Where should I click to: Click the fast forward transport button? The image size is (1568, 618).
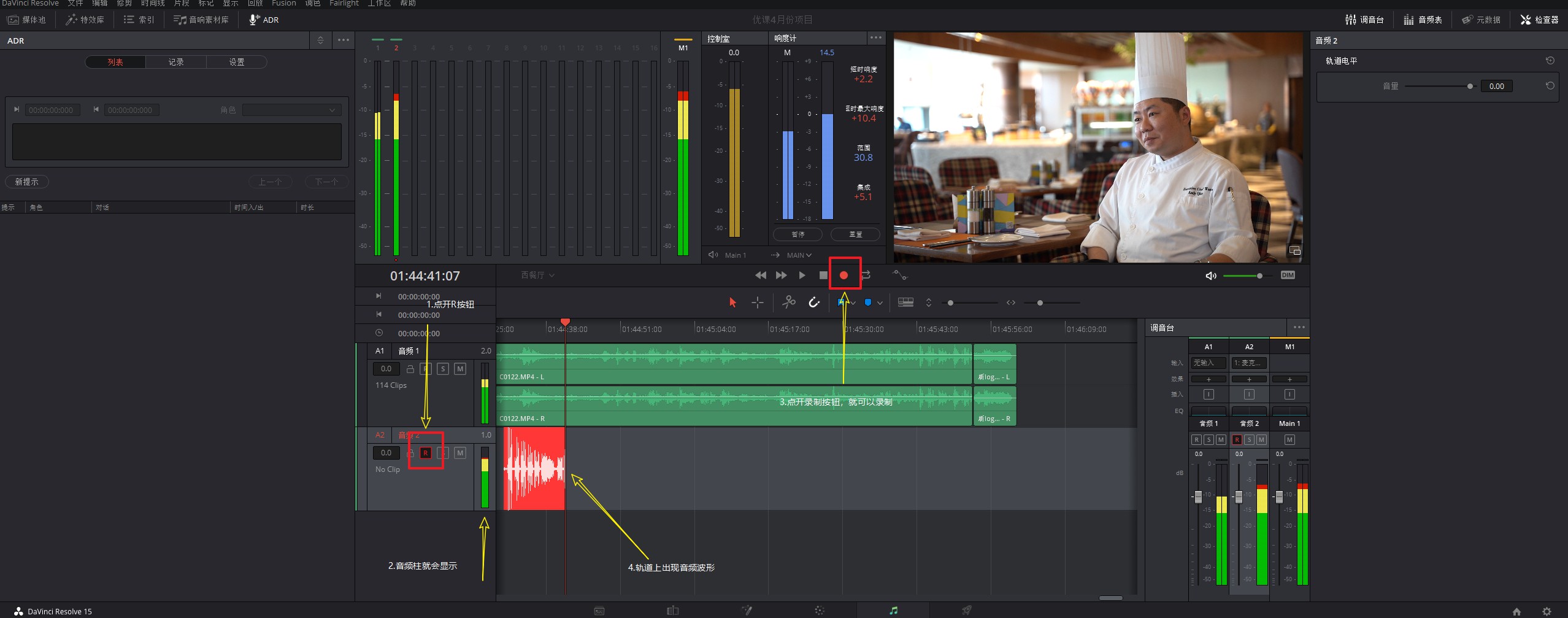click(781, 276)
